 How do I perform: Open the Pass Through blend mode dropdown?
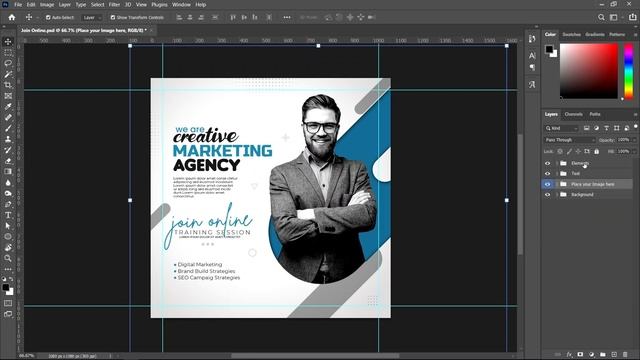[x=569, y=140]
